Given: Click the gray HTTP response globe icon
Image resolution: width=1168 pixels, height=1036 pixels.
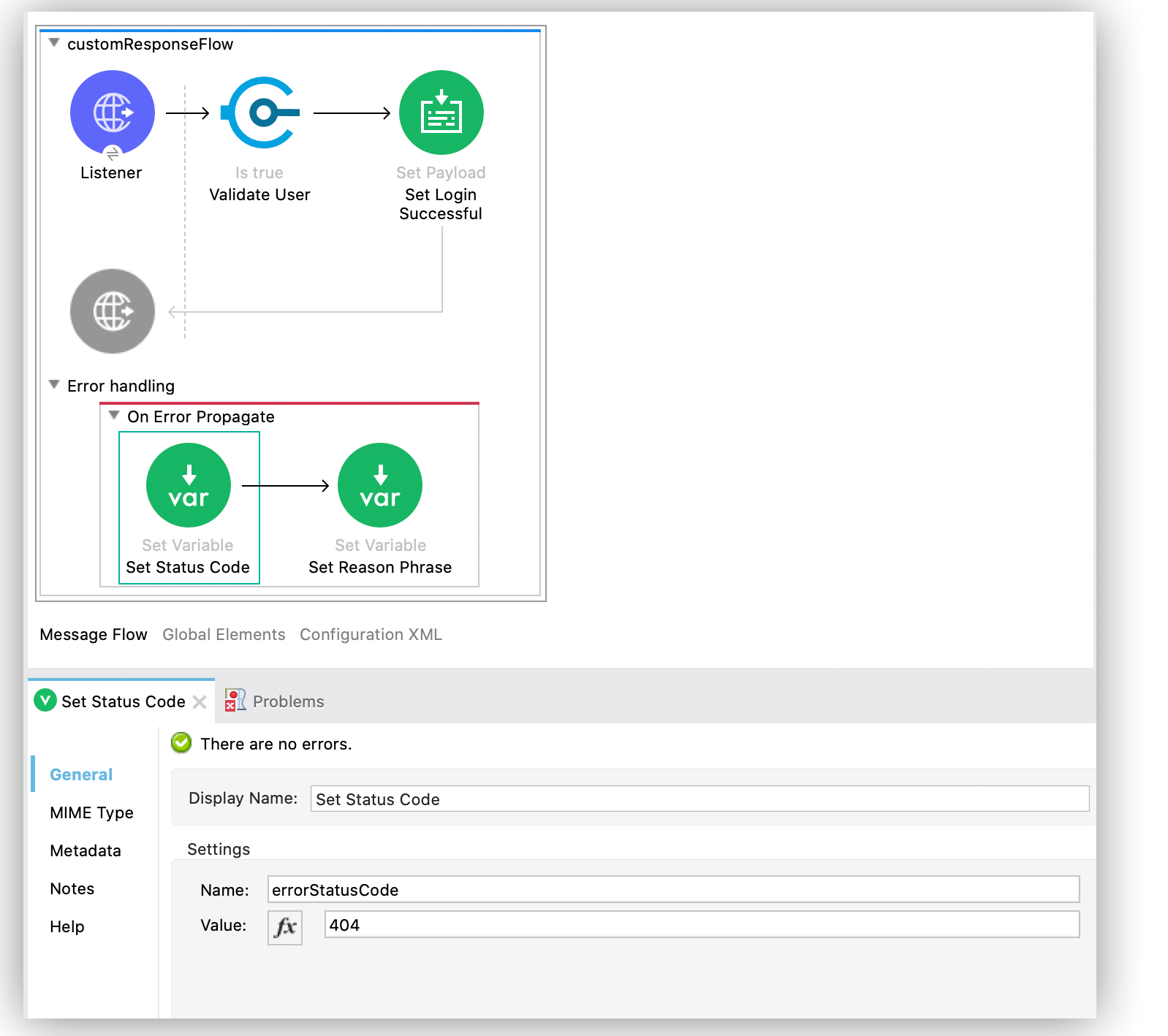Looking at the screenshot, I should [113, 311].
